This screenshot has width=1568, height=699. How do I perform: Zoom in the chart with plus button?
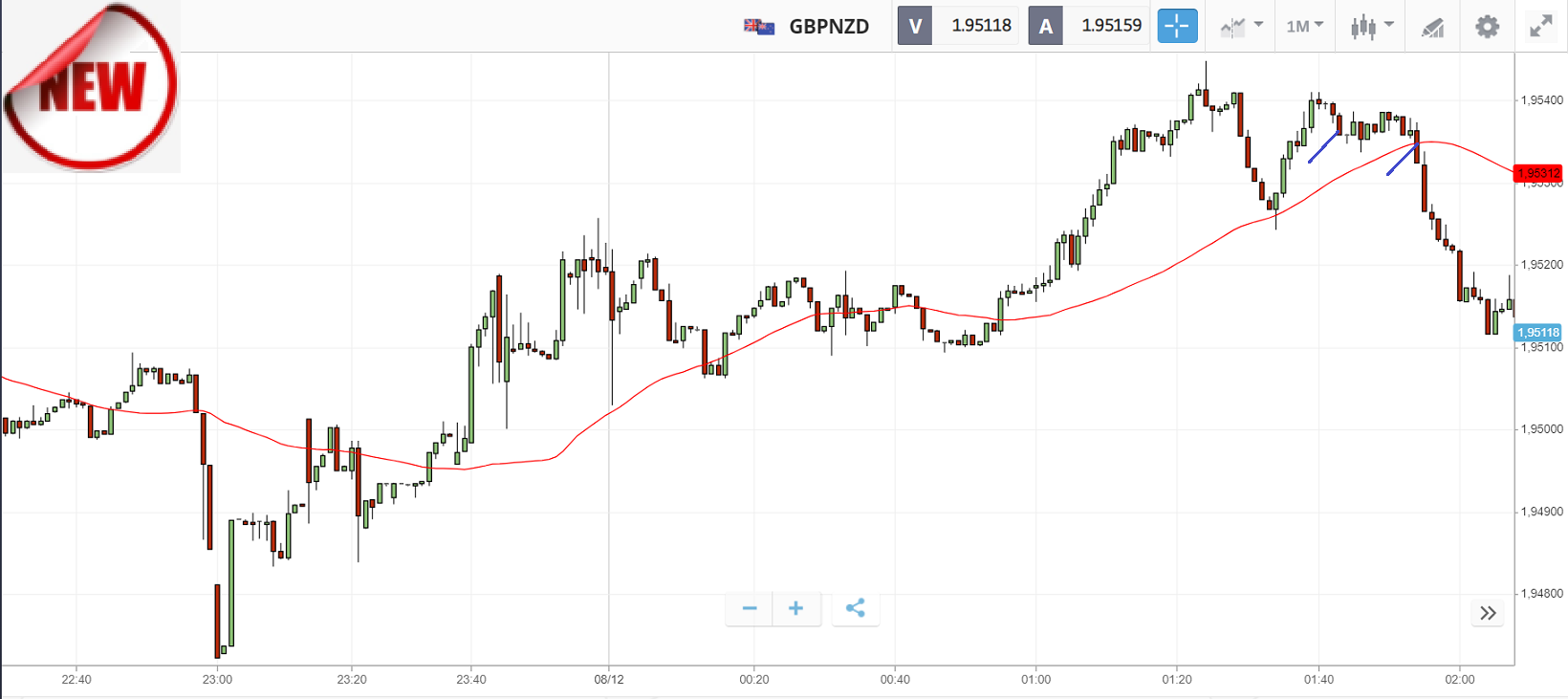pyautogui.click(x=795, y=608)
